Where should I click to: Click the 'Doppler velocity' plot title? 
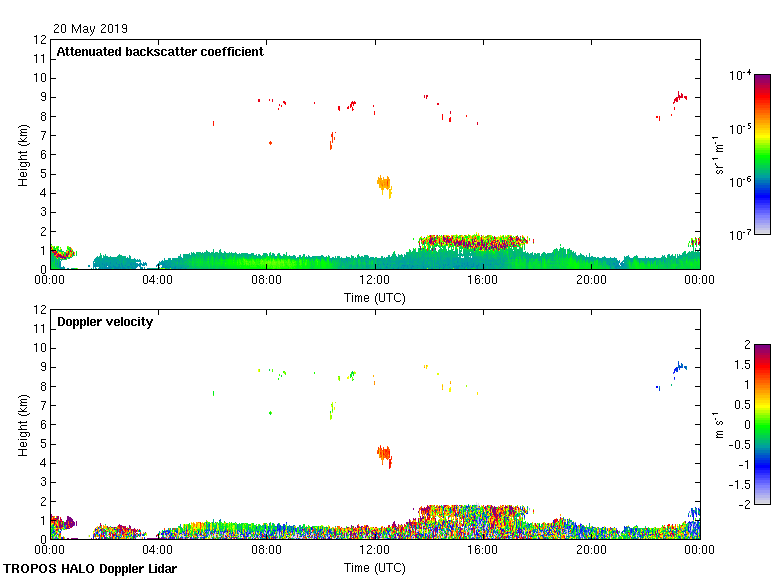105,322
